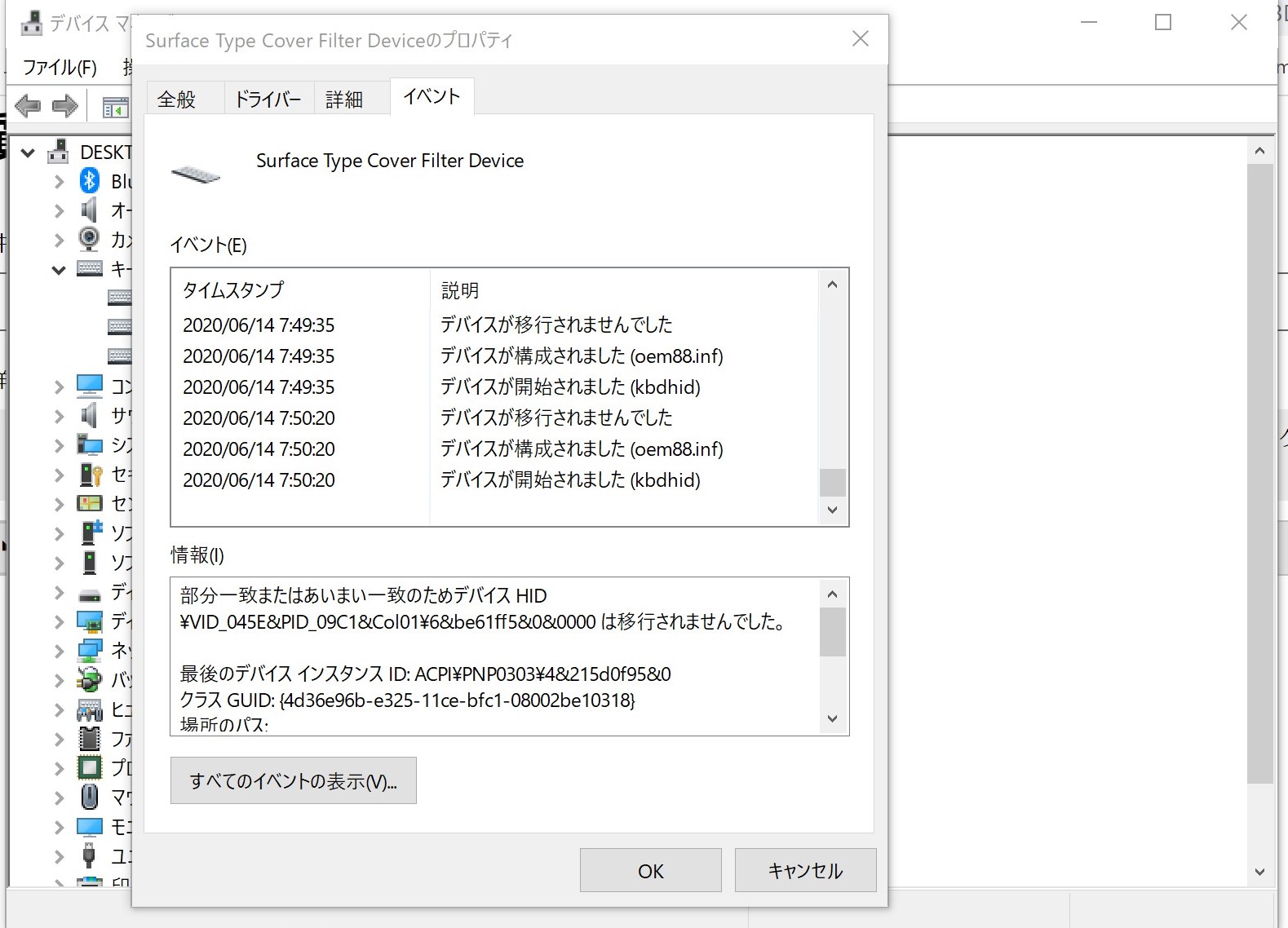Click the info box scrollbar thumb
Image resolution: width=1288 pixels, height=928 pixels.
tap(832, 632)
